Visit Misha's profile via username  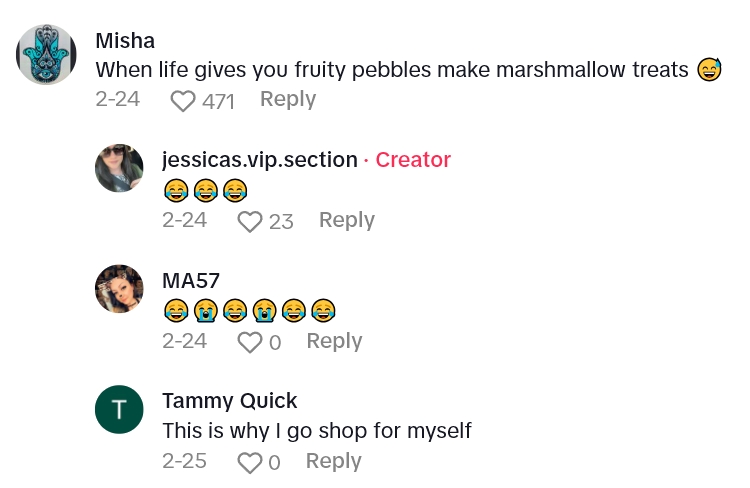(125, 40)
